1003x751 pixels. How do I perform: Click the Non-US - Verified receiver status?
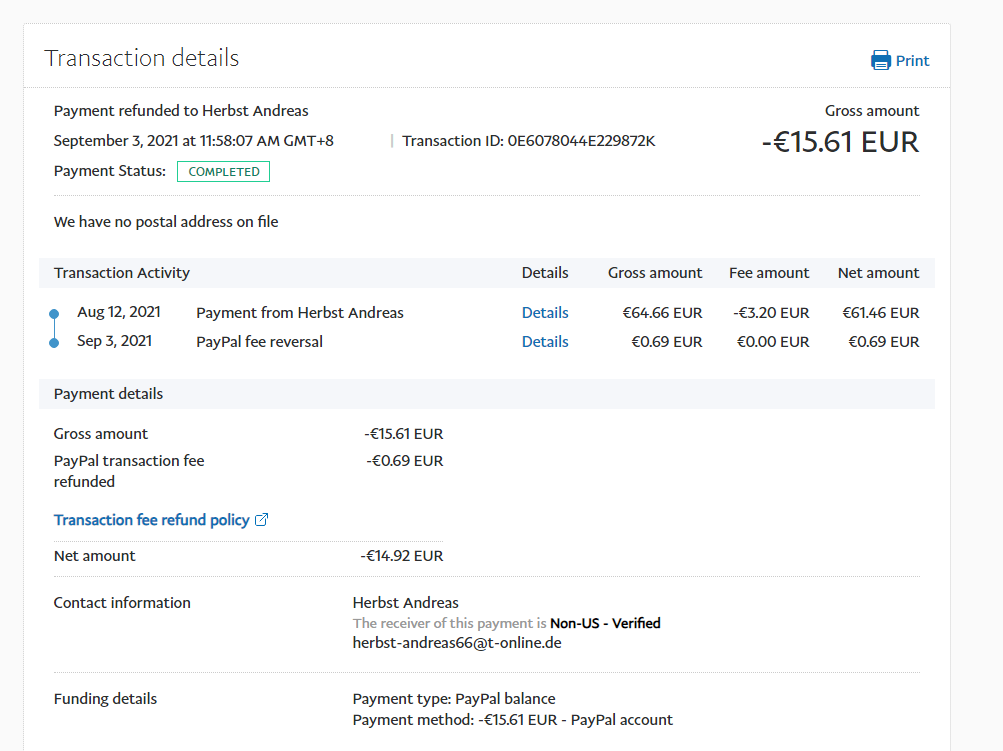pyautogui.click(x=605, y=623)
